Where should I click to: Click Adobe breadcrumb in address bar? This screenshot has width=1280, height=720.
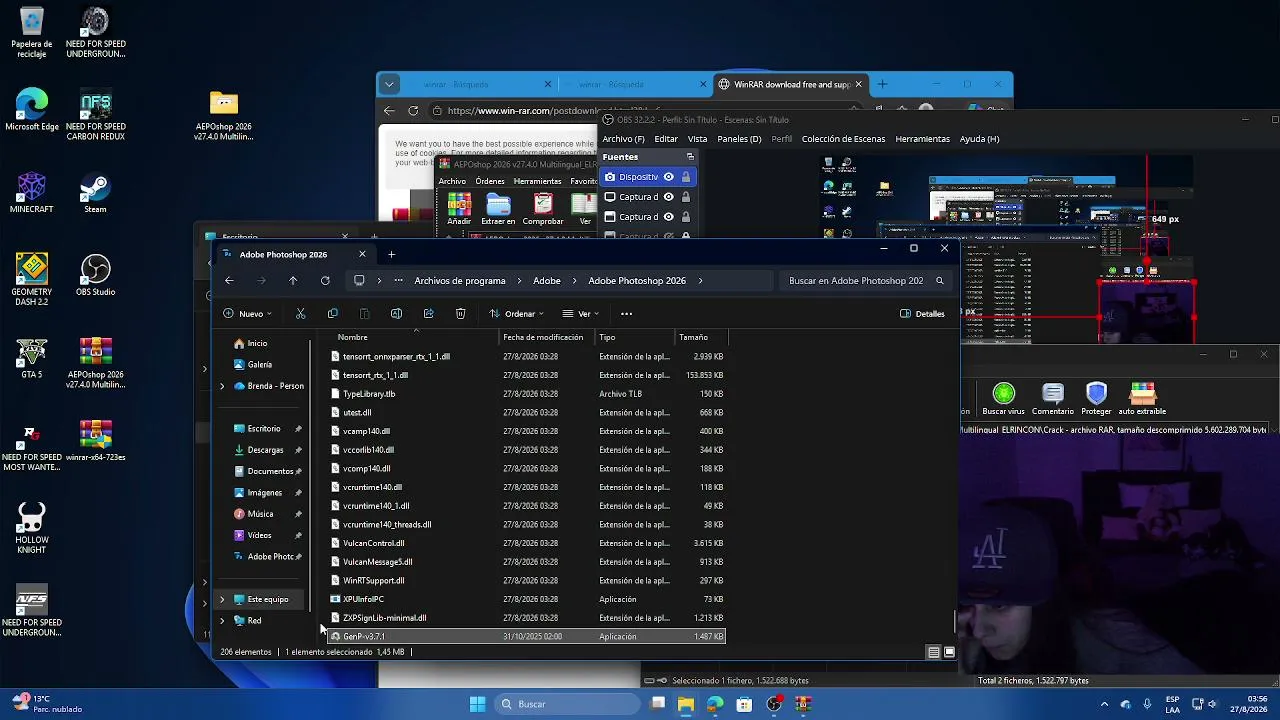(x=547, y=281)
